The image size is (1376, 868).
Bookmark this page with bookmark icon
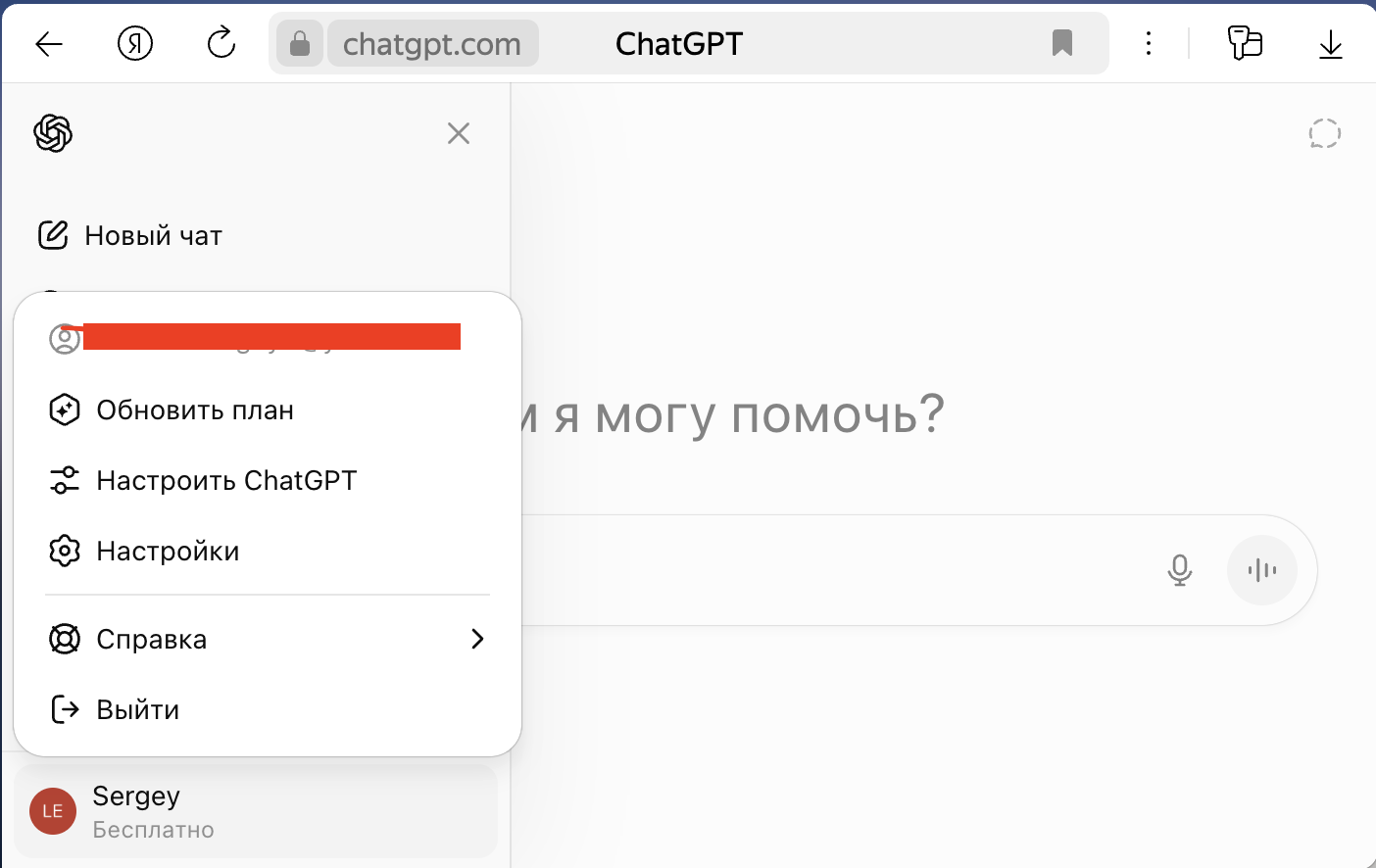coord(1062,43)
